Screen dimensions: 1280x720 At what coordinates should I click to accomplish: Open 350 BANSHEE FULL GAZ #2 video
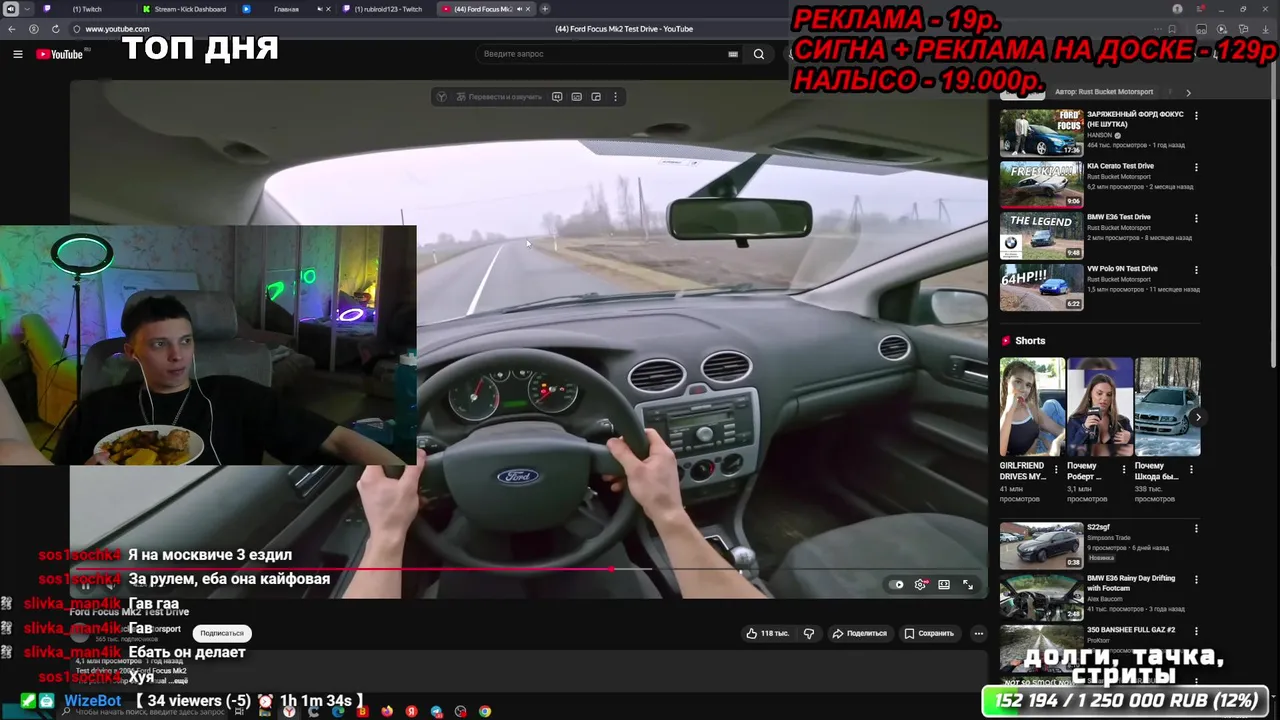point(1041,648)
